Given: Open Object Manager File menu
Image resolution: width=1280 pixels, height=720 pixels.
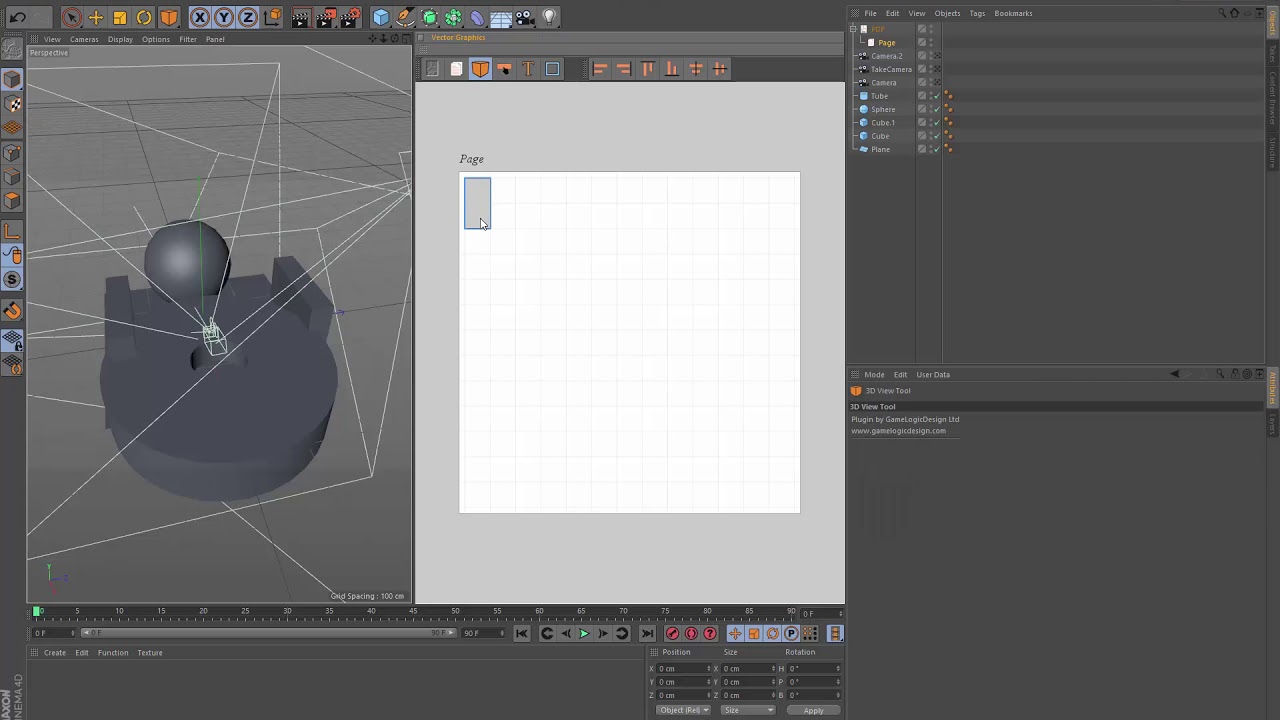Looking at the screenshot, I should pyautogui.click(x=871, y=13).
